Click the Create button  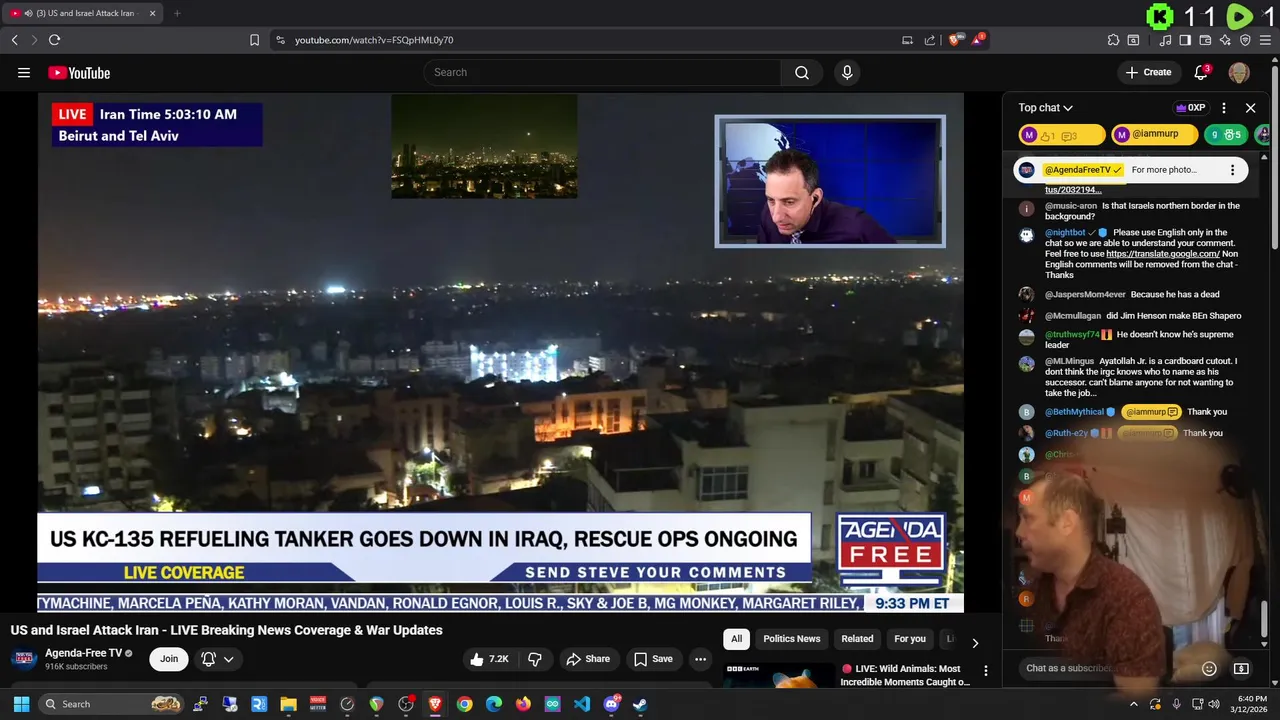(x=1148, y=72)
